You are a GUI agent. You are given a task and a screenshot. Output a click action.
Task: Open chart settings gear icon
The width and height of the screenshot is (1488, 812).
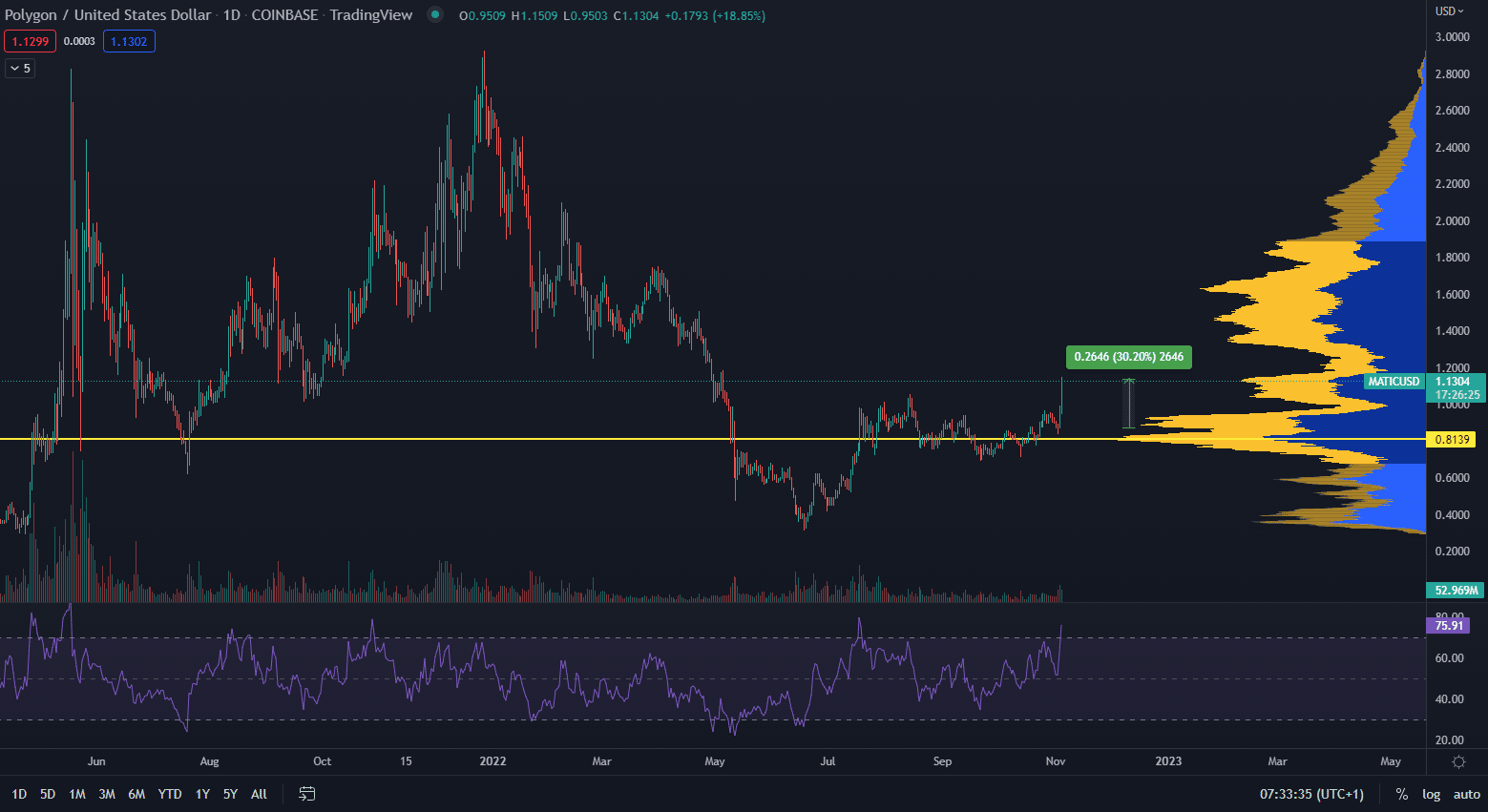[1458, 761]
